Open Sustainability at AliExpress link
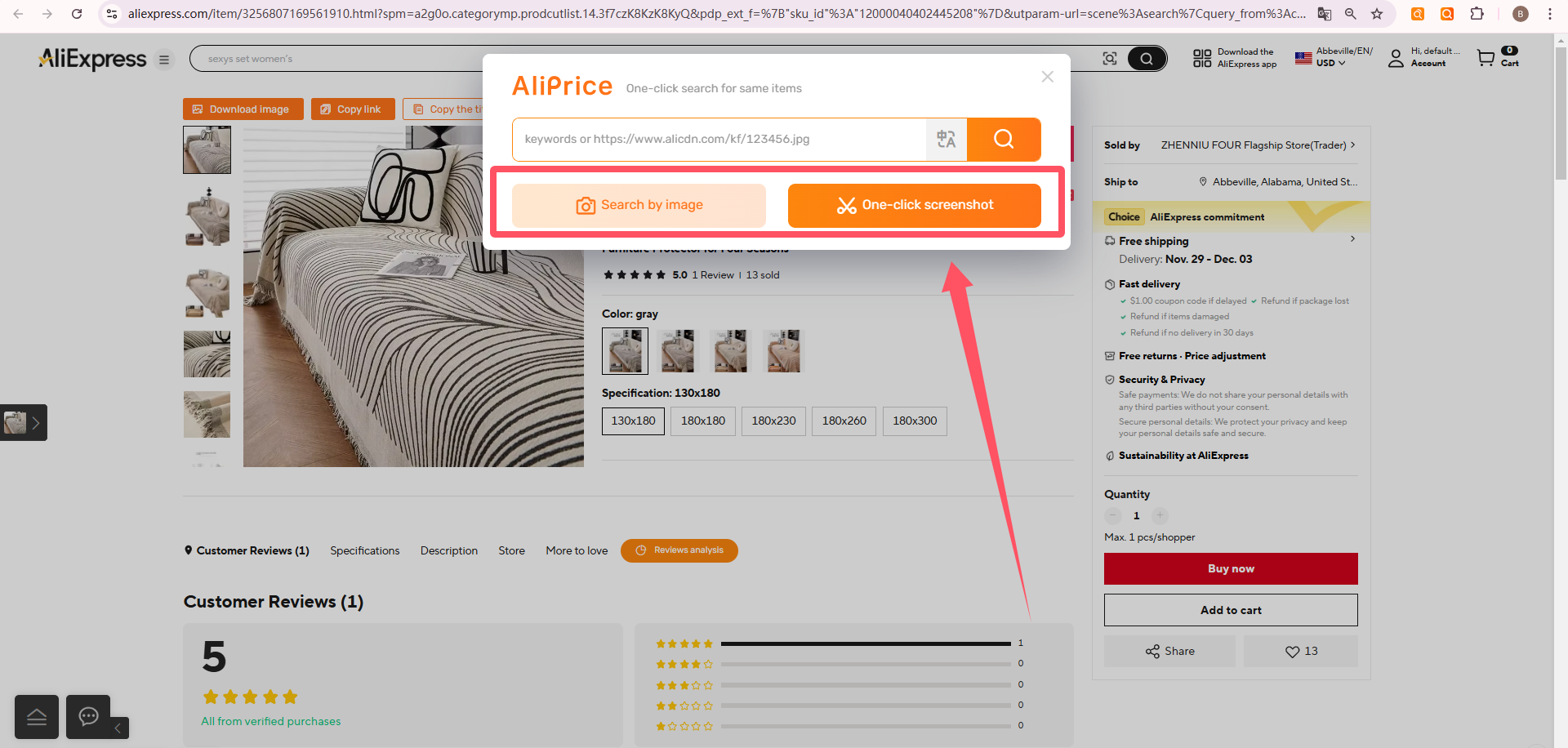Image resolution: width=1568 pixels, height=748 pixels. click(1183, 456)
